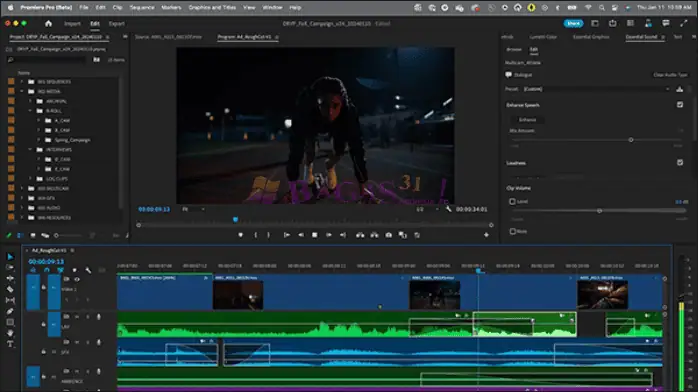
Task: Toggle Video 1 track eye visibility
Action: click(x=77, y=279)
